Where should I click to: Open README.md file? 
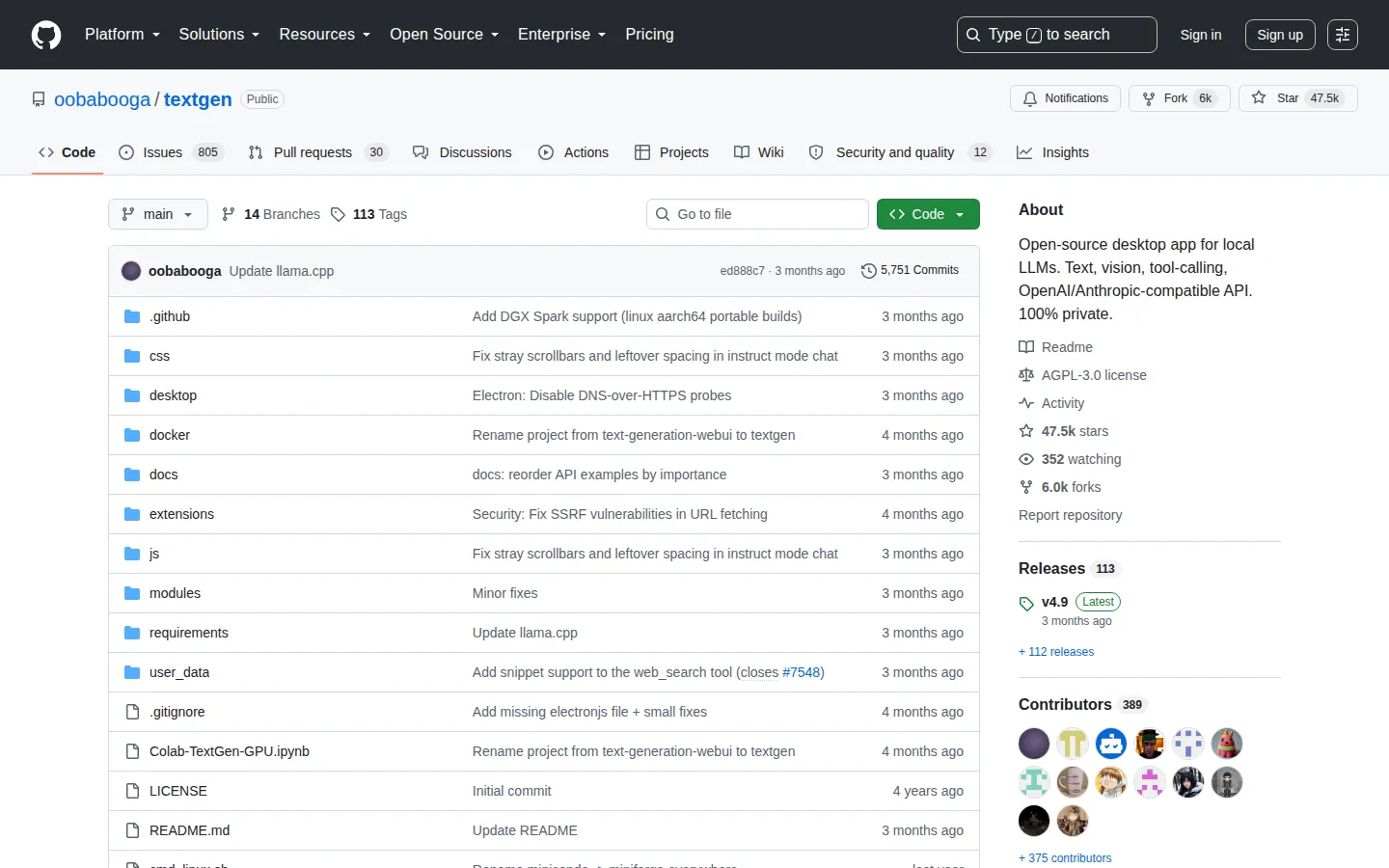189,830
